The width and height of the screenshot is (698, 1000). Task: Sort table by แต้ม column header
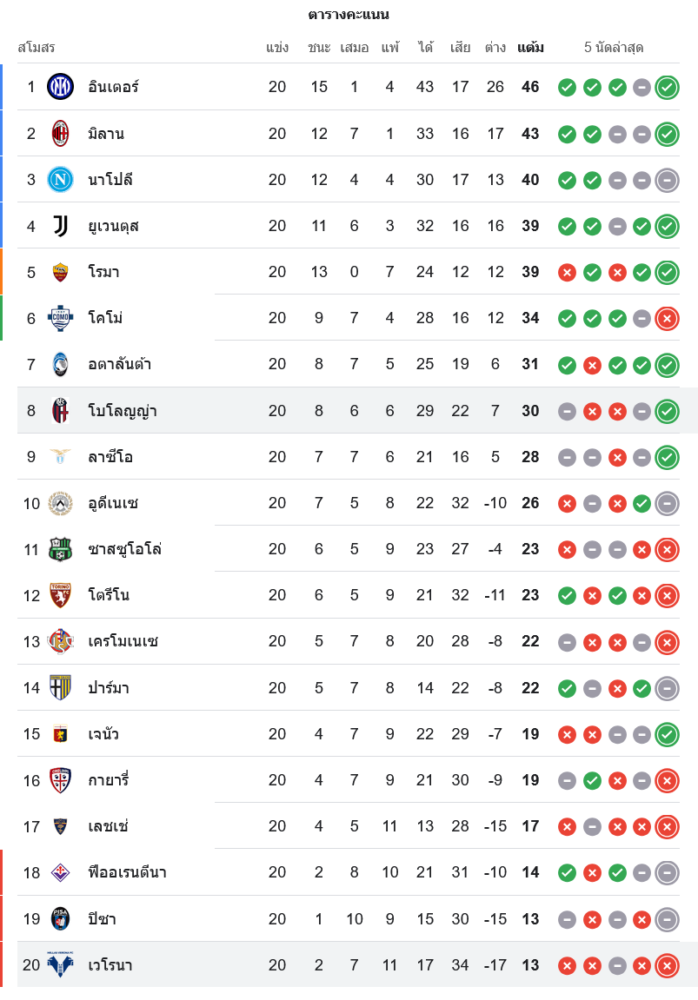click(x=530, y=47)
